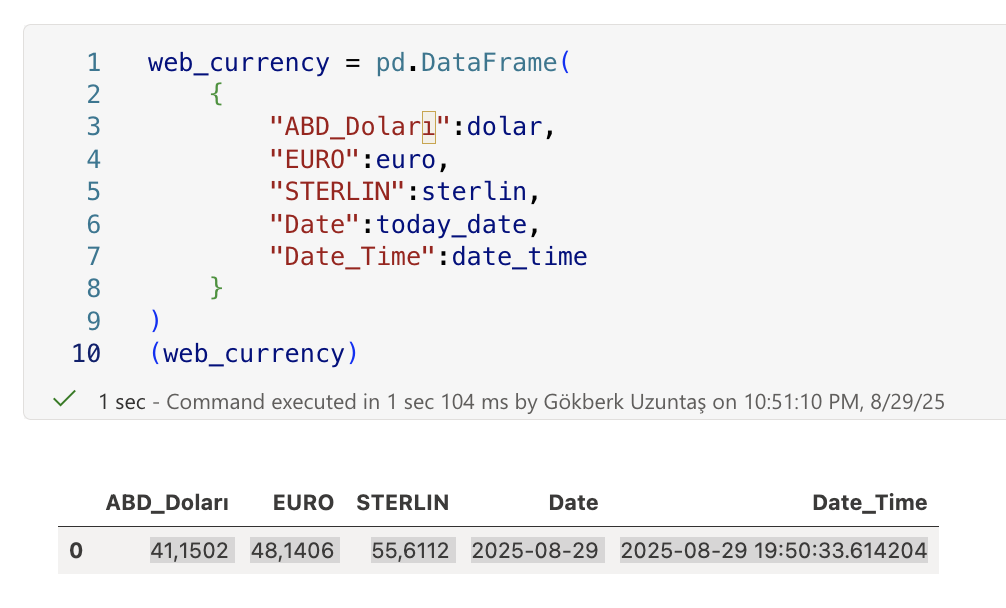1006x608 pixels.
Task: Click line number 5 in the gutter
Action: [93, 192]
